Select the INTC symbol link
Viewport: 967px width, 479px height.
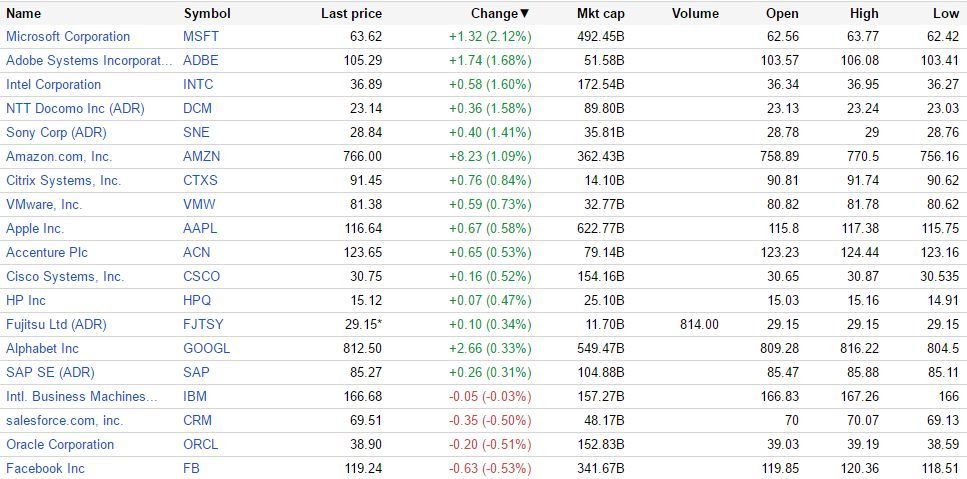click(x=198, y=85)
